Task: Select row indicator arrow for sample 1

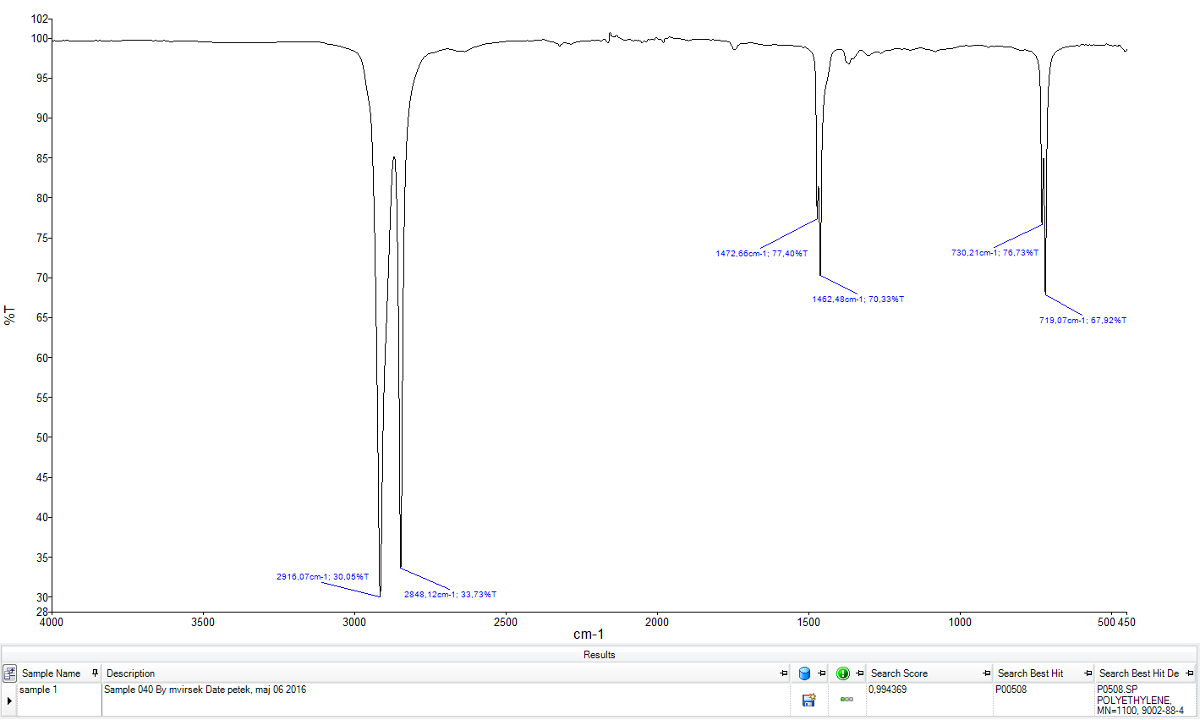Action: tap(10, 700)
